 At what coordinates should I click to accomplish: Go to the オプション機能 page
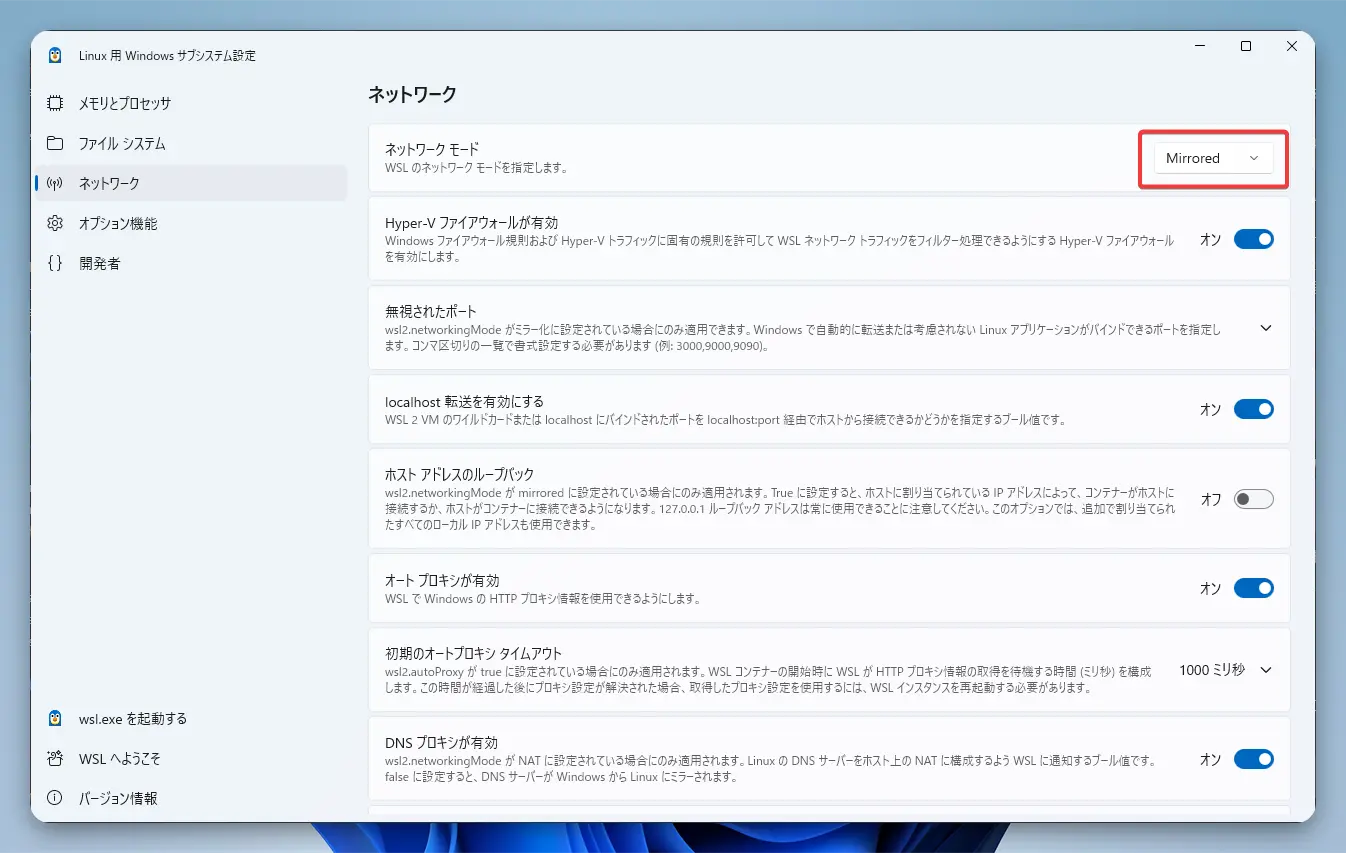pos(118,223)
